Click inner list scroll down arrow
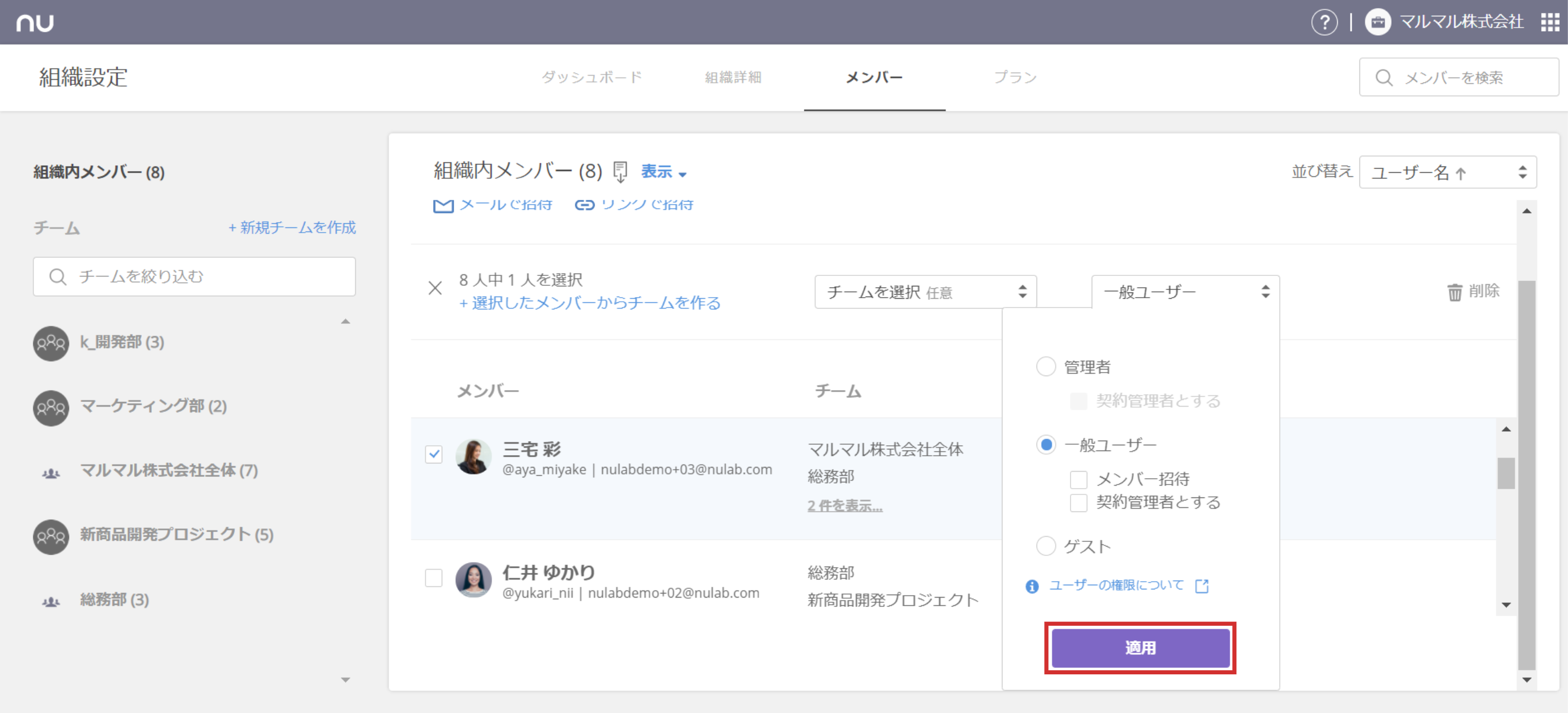Image resolution: width=1568 pixels, height=713 pixels. point(1506,605)
